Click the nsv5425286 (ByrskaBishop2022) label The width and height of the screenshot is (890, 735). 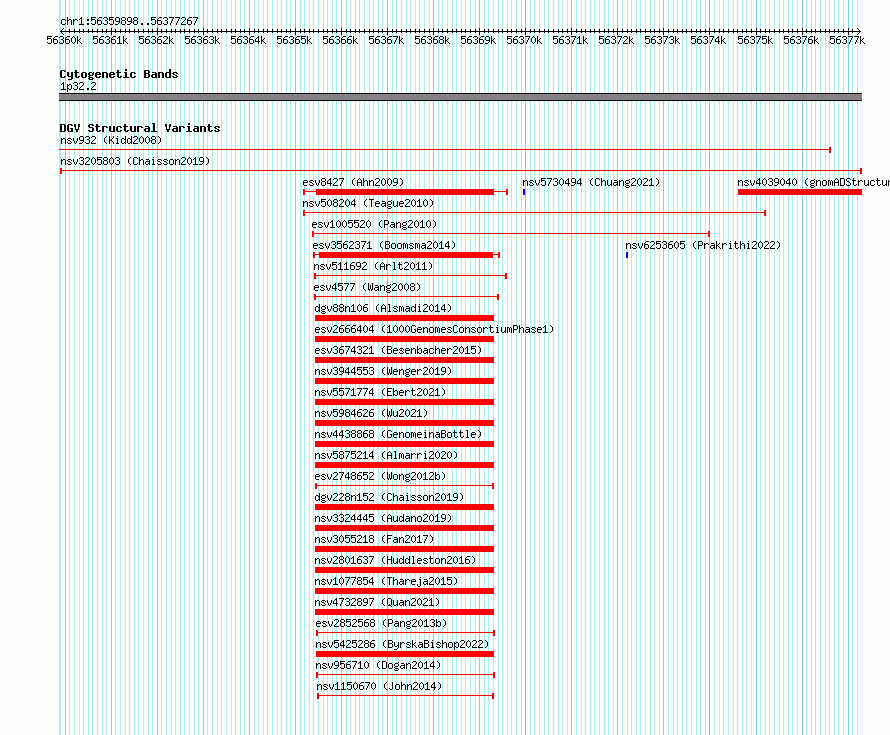tap(402, 644)
